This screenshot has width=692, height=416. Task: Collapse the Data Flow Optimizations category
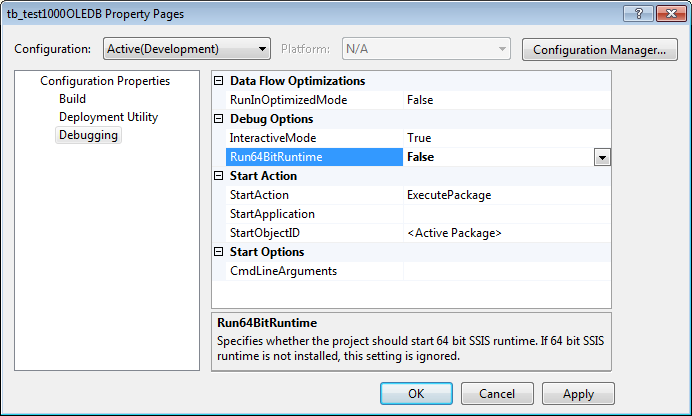tap(220, 81)
